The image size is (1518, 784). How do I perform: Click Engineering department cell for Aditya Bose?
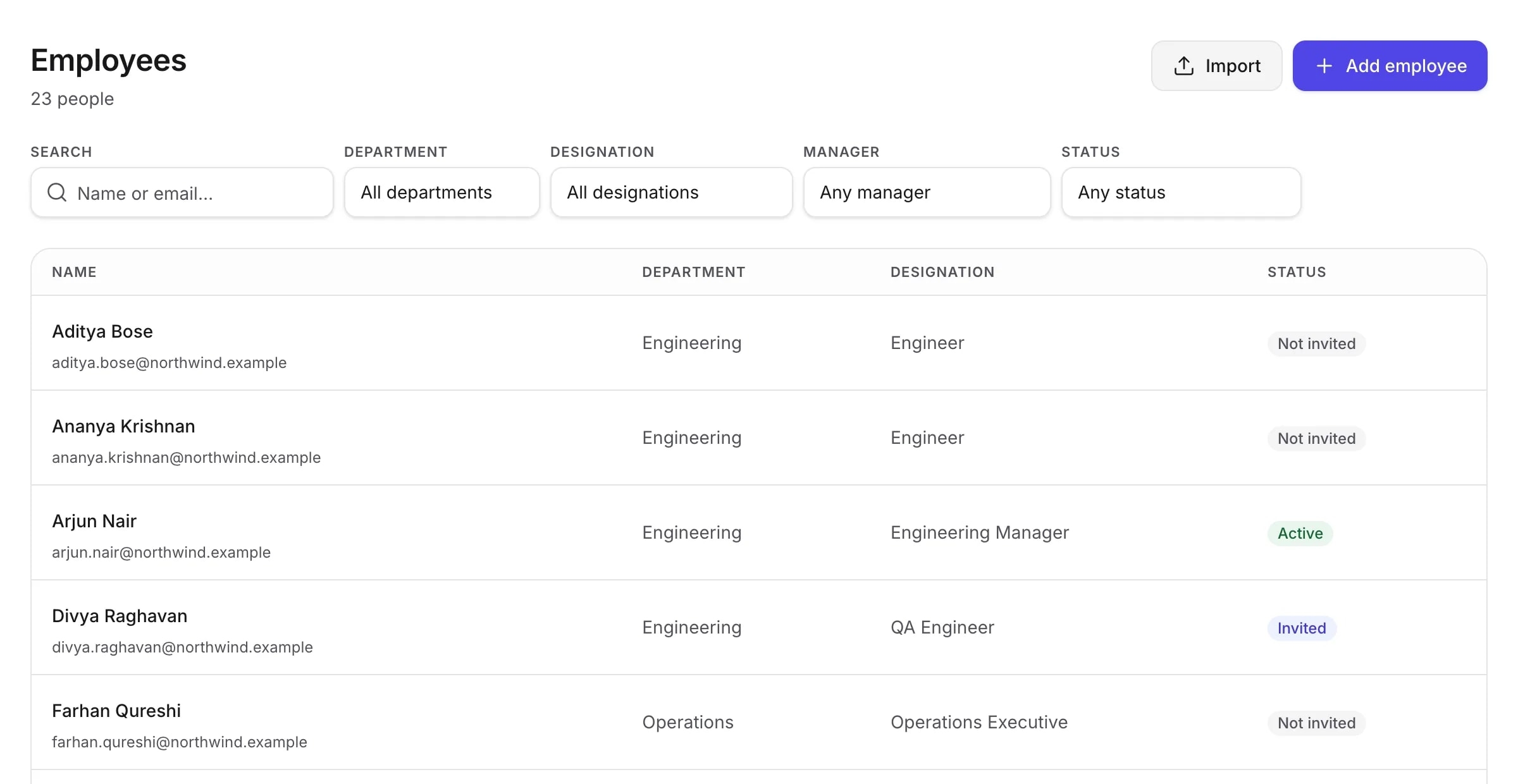pyautogui.click(x=691, y=343)
